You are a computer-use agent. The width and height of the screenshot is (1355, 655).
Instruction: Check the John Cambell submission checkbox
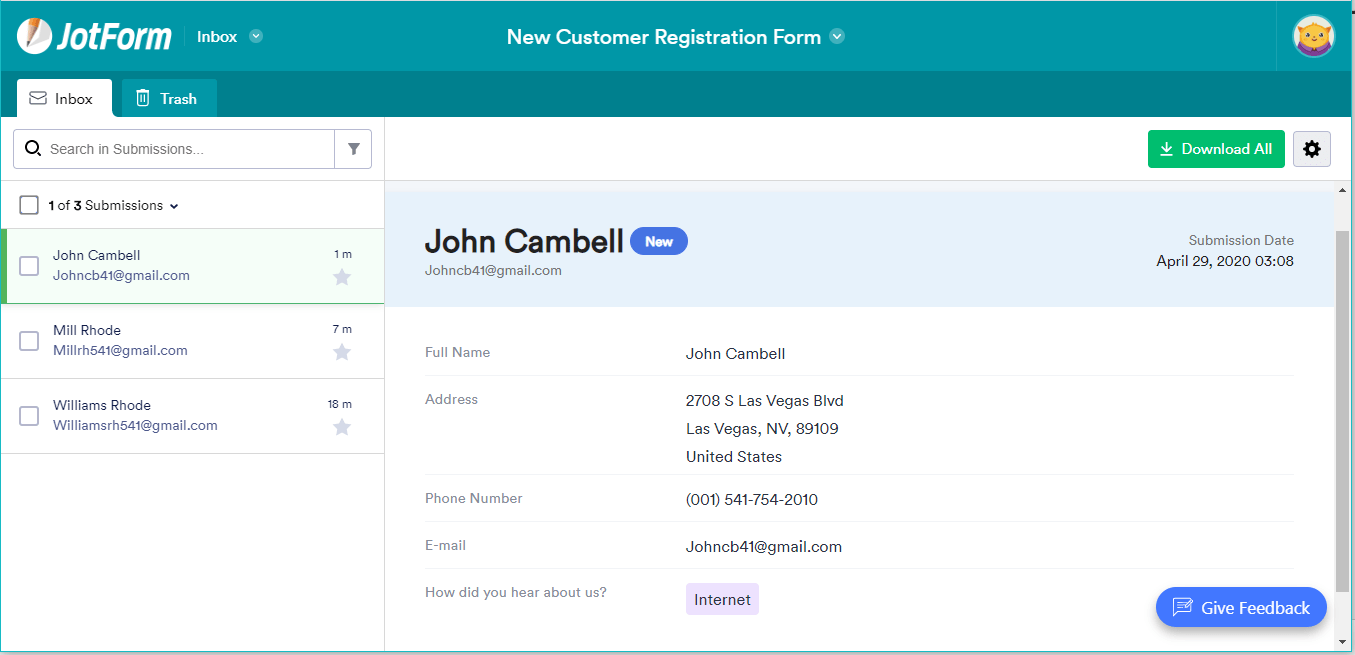(29, 266)
